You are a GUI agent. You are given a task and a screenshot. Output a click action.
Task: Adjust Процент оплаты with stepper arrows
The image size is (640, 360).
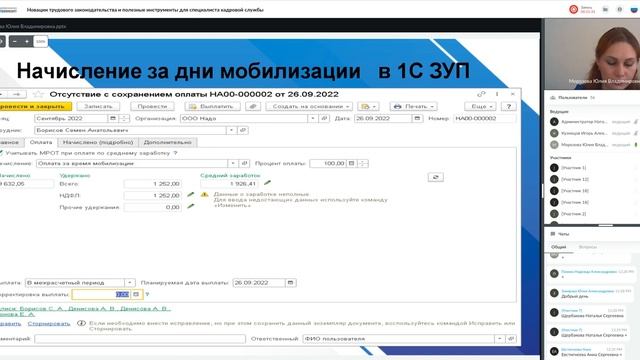click(363, 163)
